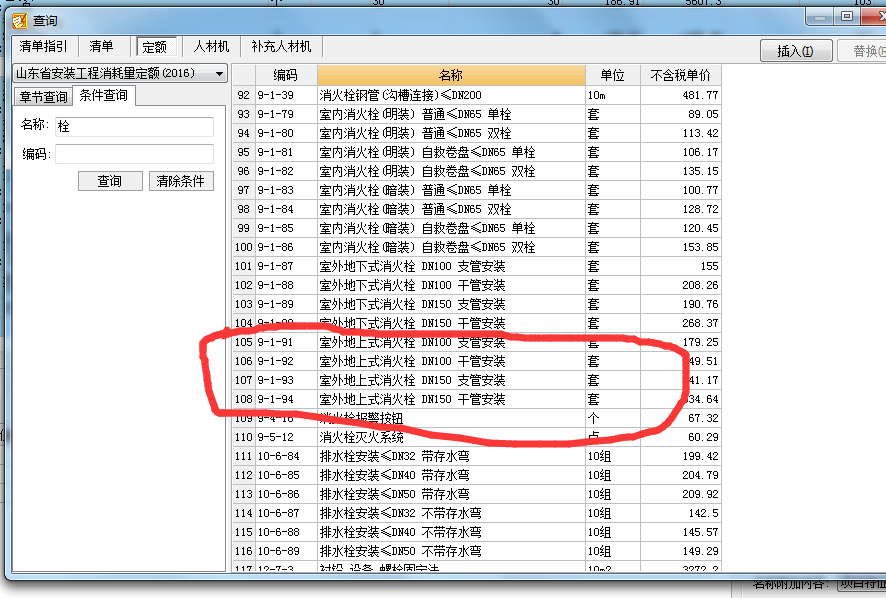Select 室外地上式消火栓 DN100 干管安装

coord(477,361)
